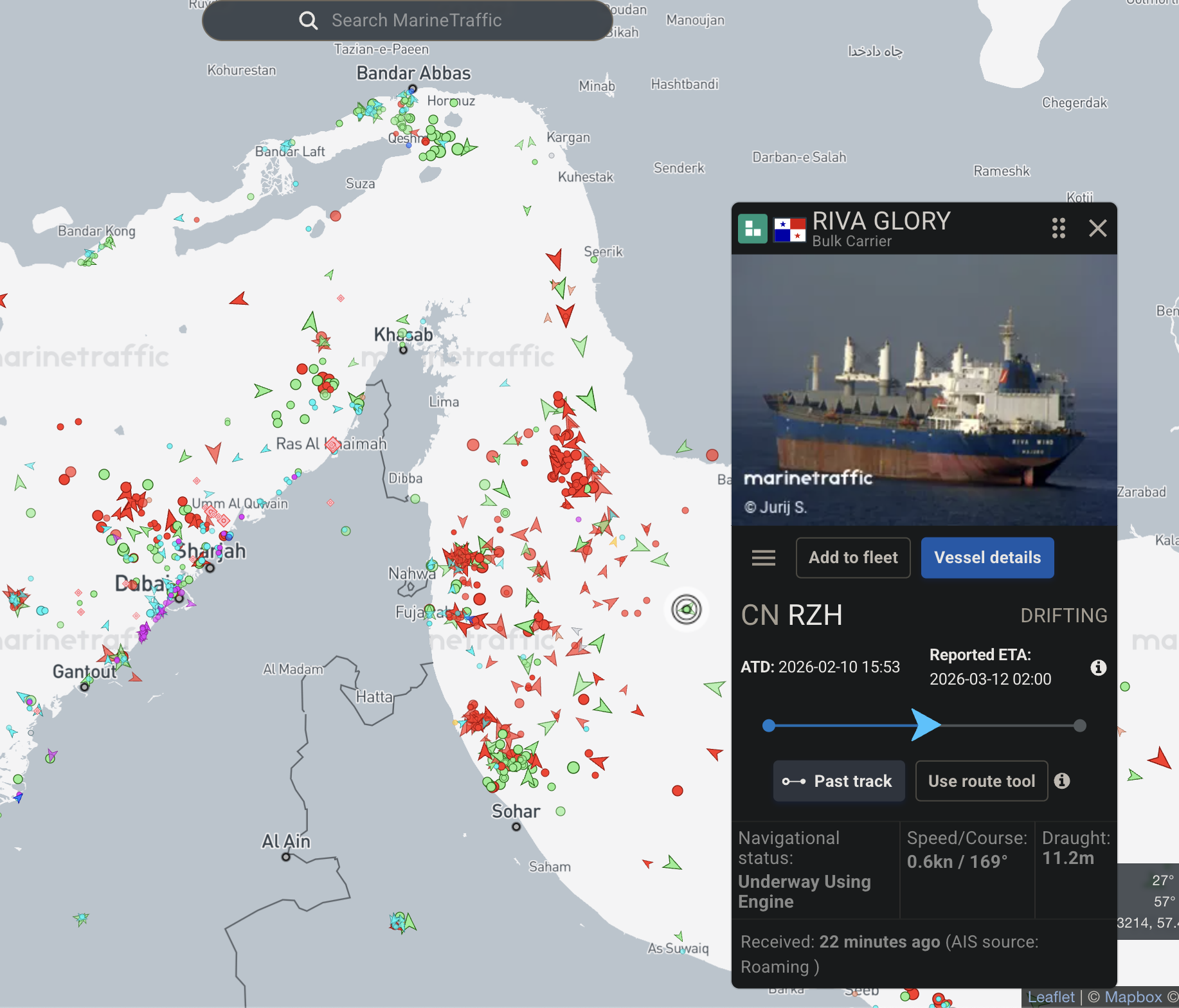Click the Dibba map label
The height and width of the screenshot is (1008, 1179).
406,478
